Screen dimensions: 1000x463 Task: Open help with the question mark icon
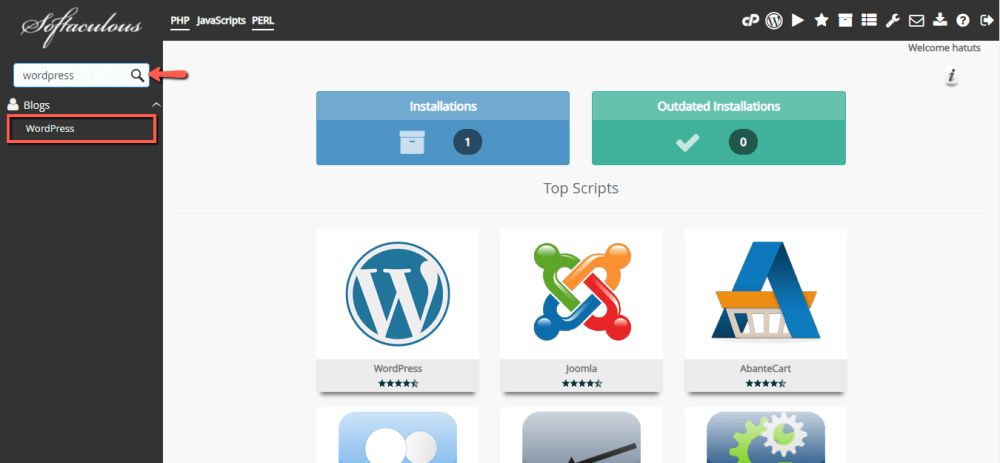(x=963, y=20)
